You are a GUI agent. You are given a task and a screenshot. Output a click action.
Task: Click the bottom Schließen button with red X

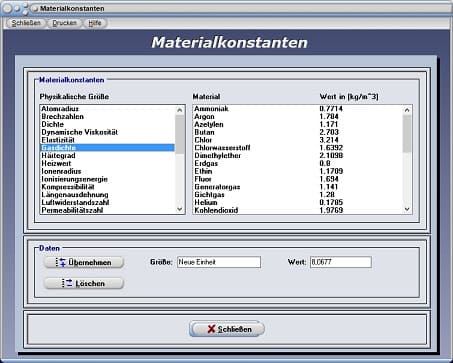click(x=227, y=329)
